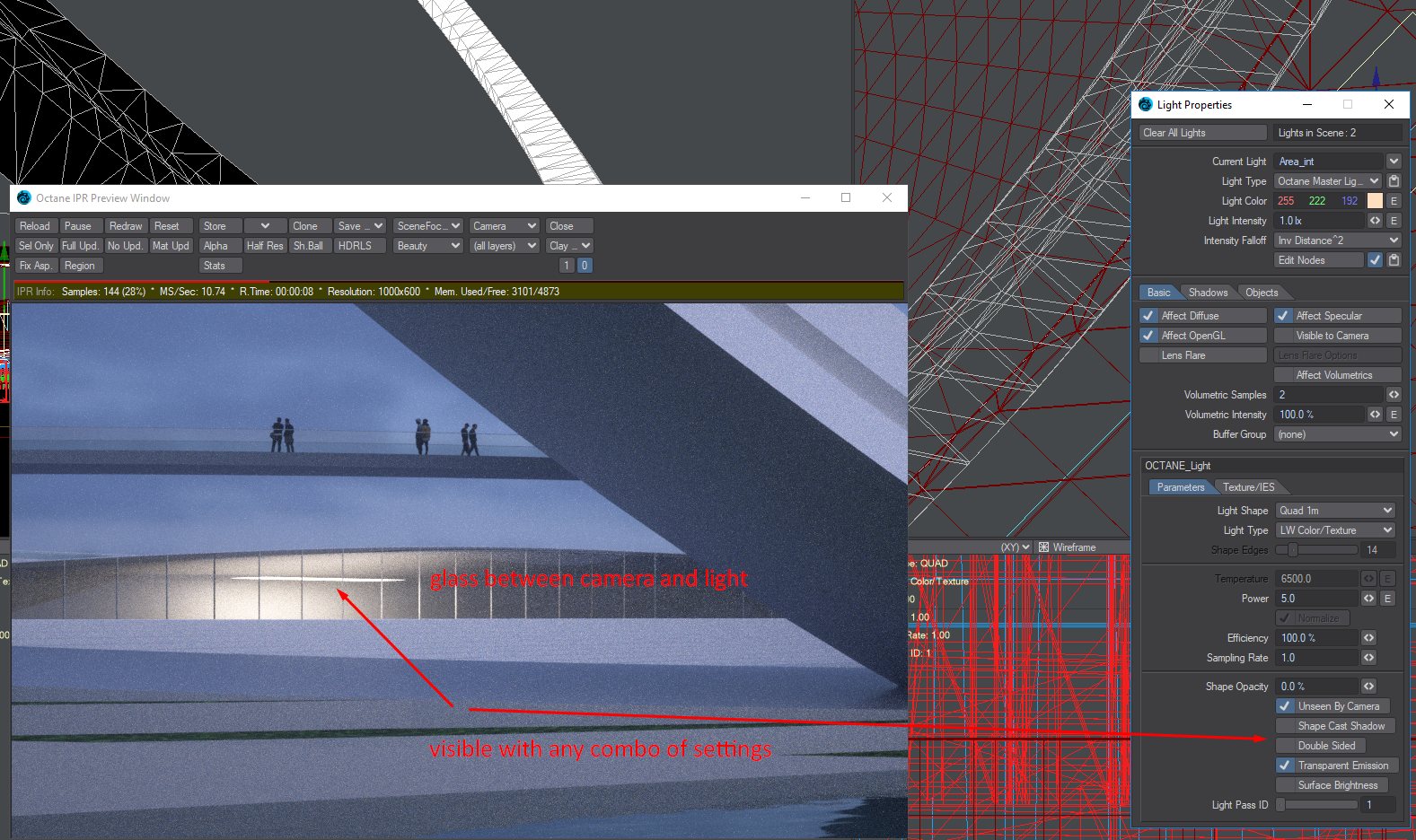Image resolution: width=1416 pixels, height=840 pixels.
Task: Open envelope E button for Power
Action: (1387, 599)
